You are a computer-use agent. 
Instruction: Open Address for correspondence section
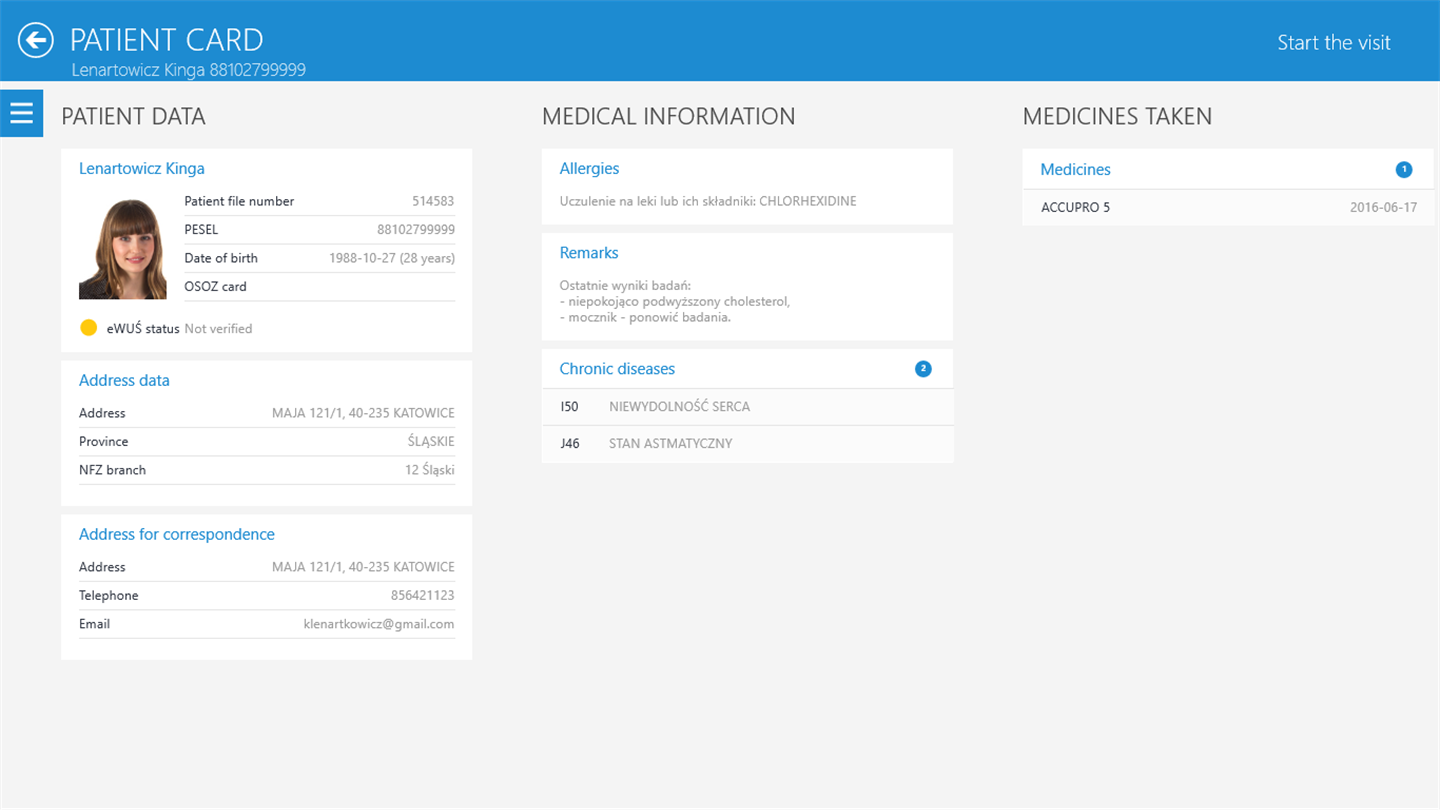click(x=177, y=534)
